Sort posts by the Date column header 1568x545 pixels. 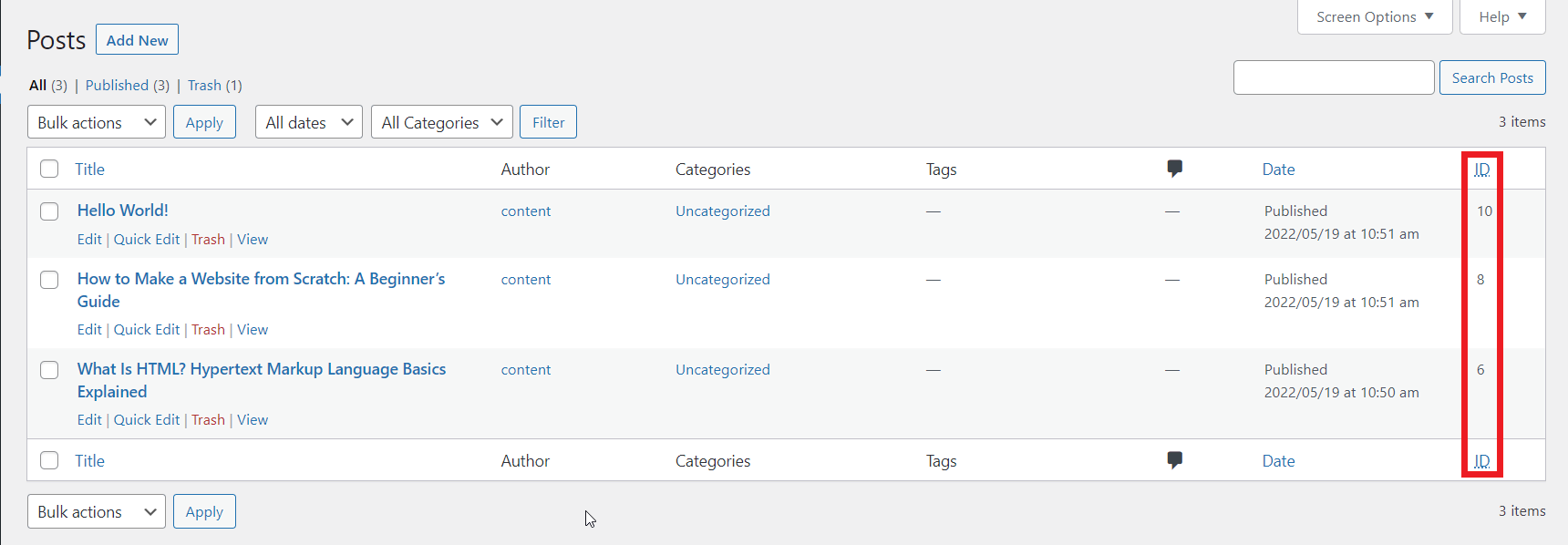[x=1278, y=170]
